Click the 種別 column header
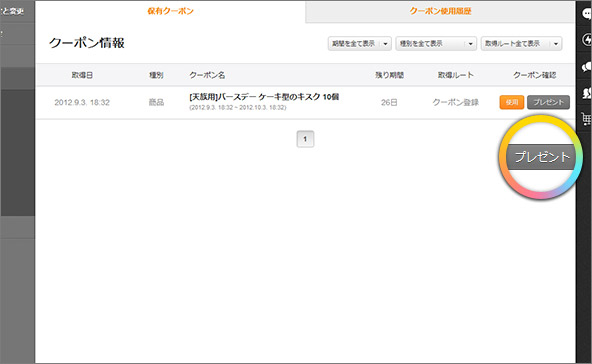 point(156,75)
